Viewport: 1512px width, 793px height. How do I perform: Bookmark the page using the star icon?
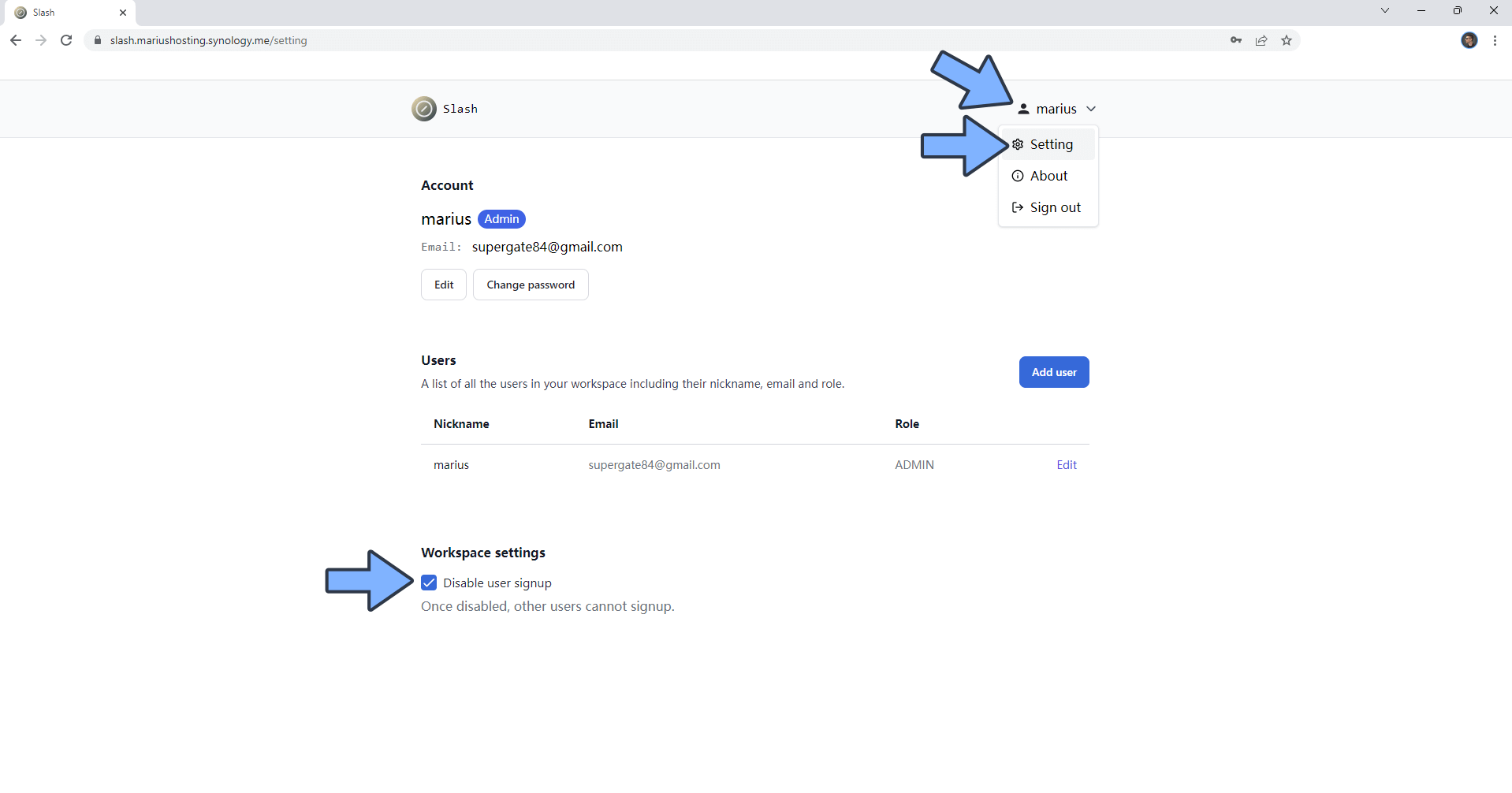(1287, 40)
